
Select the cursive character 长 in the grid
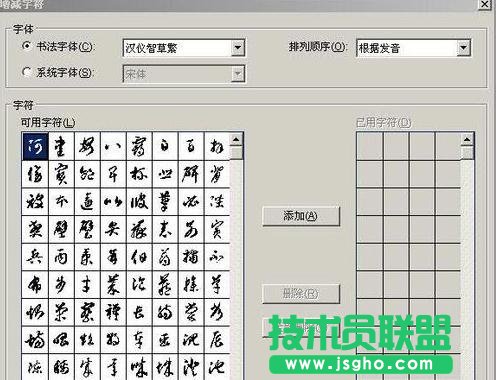(x=139, y=313)
